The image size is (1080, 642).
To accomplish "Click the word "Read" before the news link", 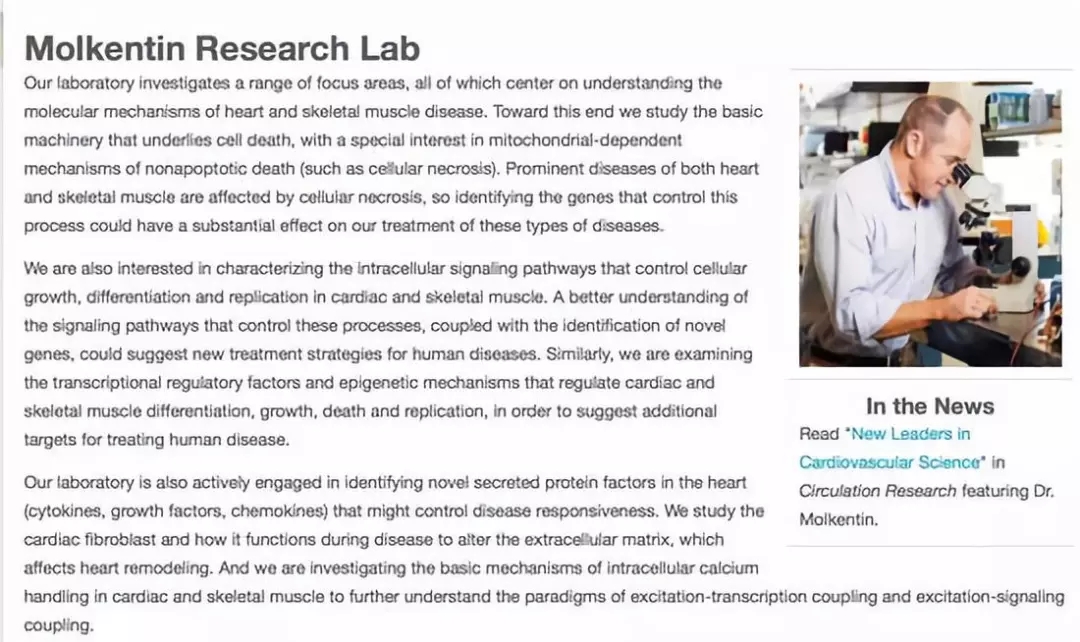I will click(820, 434).
